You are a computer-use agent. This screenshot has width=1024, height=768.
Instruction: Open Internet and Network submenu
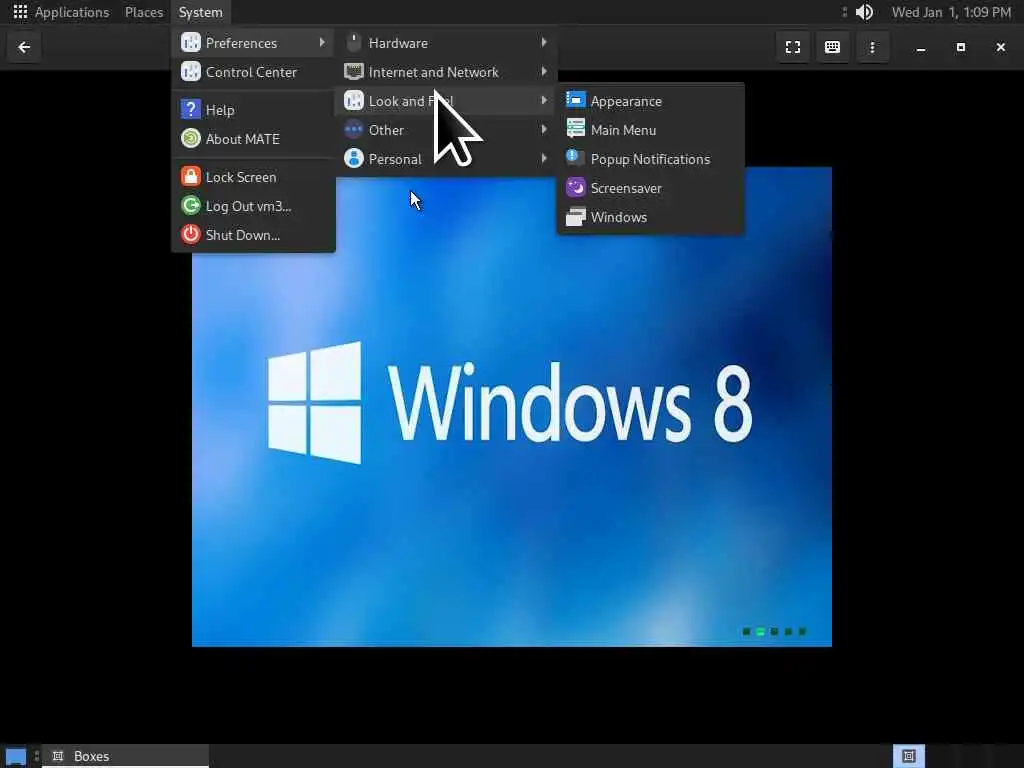[x=445, y=72]
